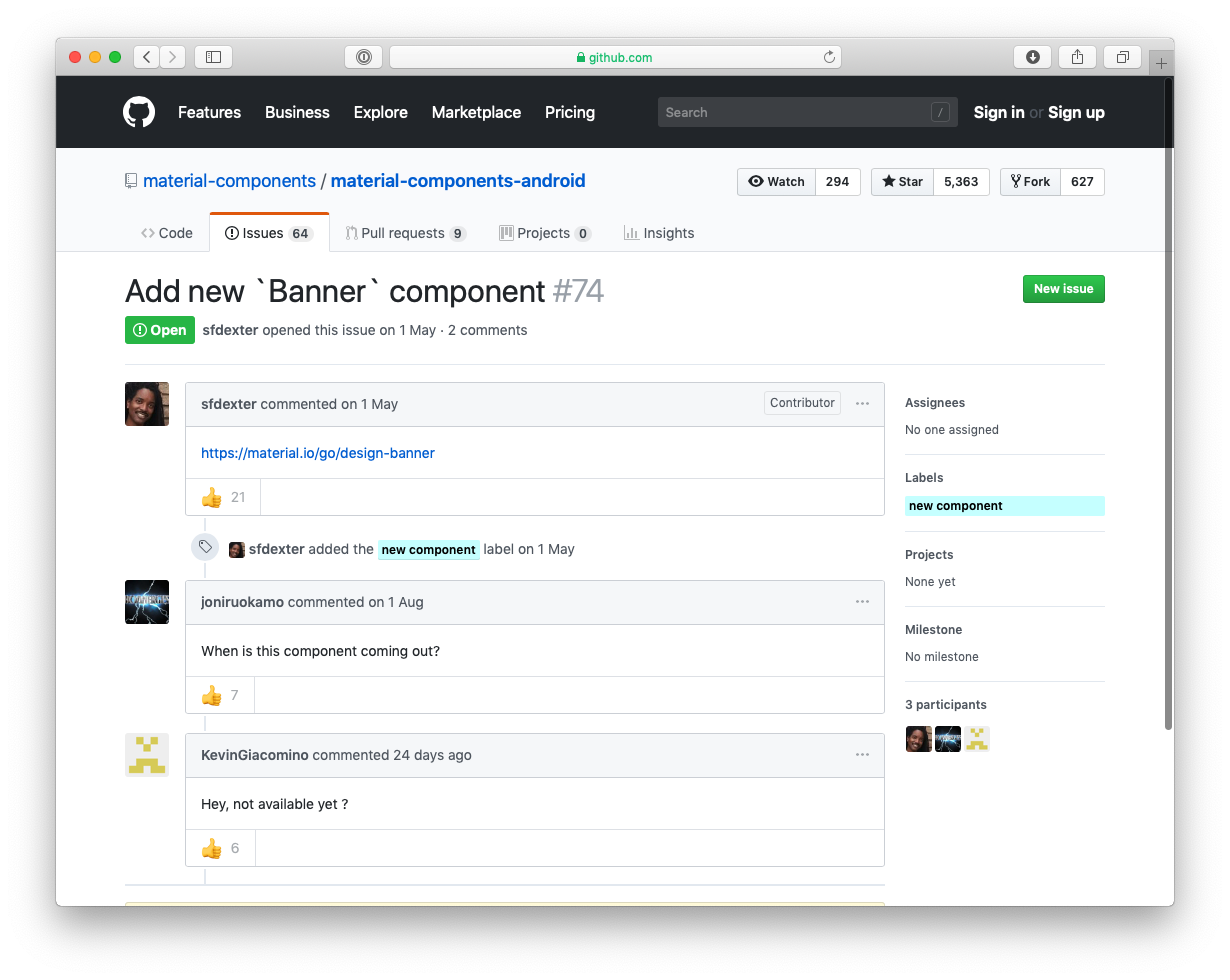The image size is (1230, 980).
Task: Click Sign up
Action: (x=1076, y=112)
